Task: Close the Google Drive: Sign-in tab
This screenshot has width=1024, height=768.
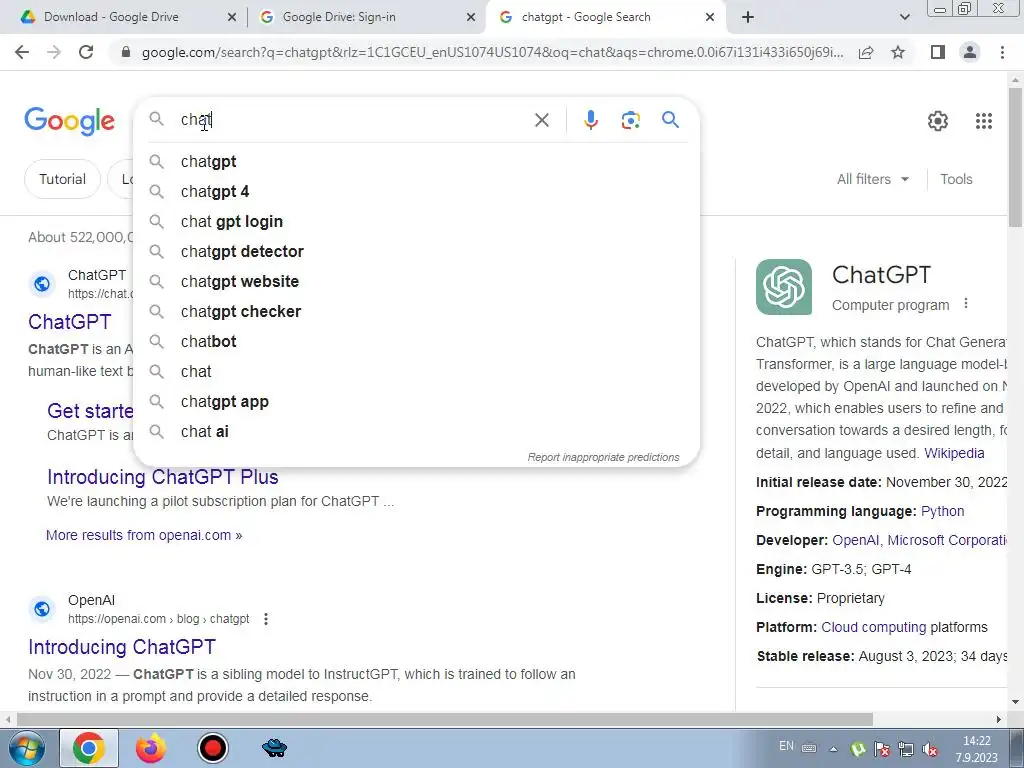Action: click(471, 18)
